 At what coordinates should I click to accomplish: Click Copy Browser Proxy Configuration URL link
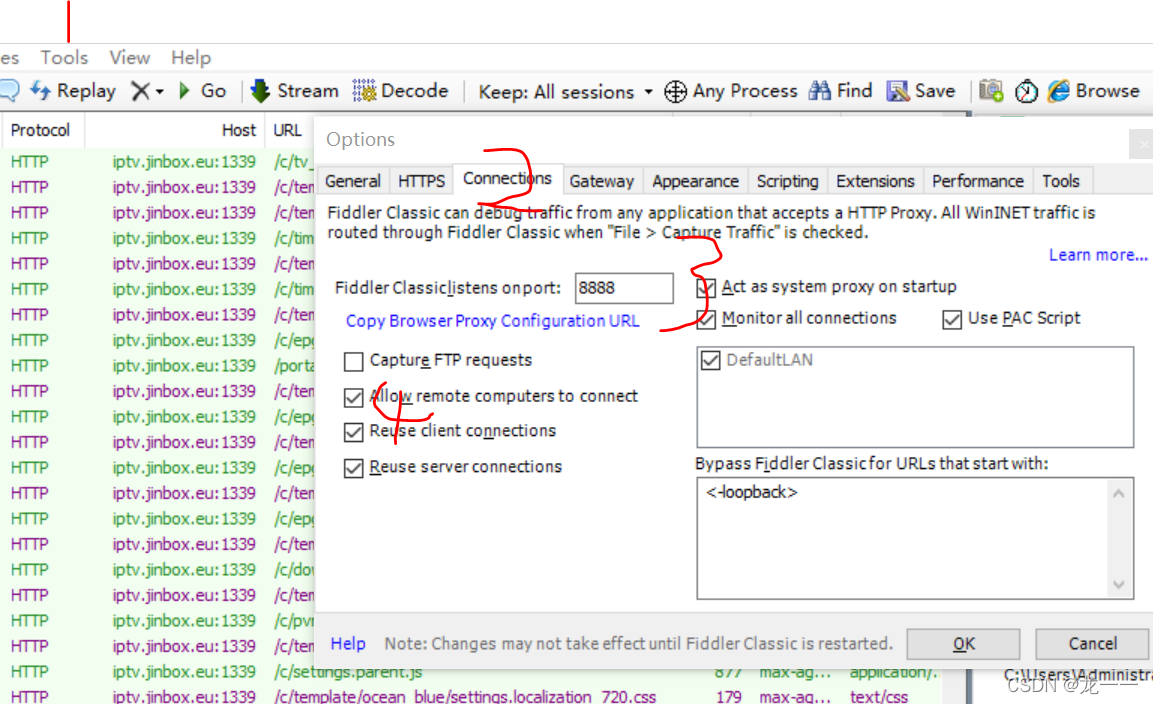pyautogui.click(x=493, y=321)
